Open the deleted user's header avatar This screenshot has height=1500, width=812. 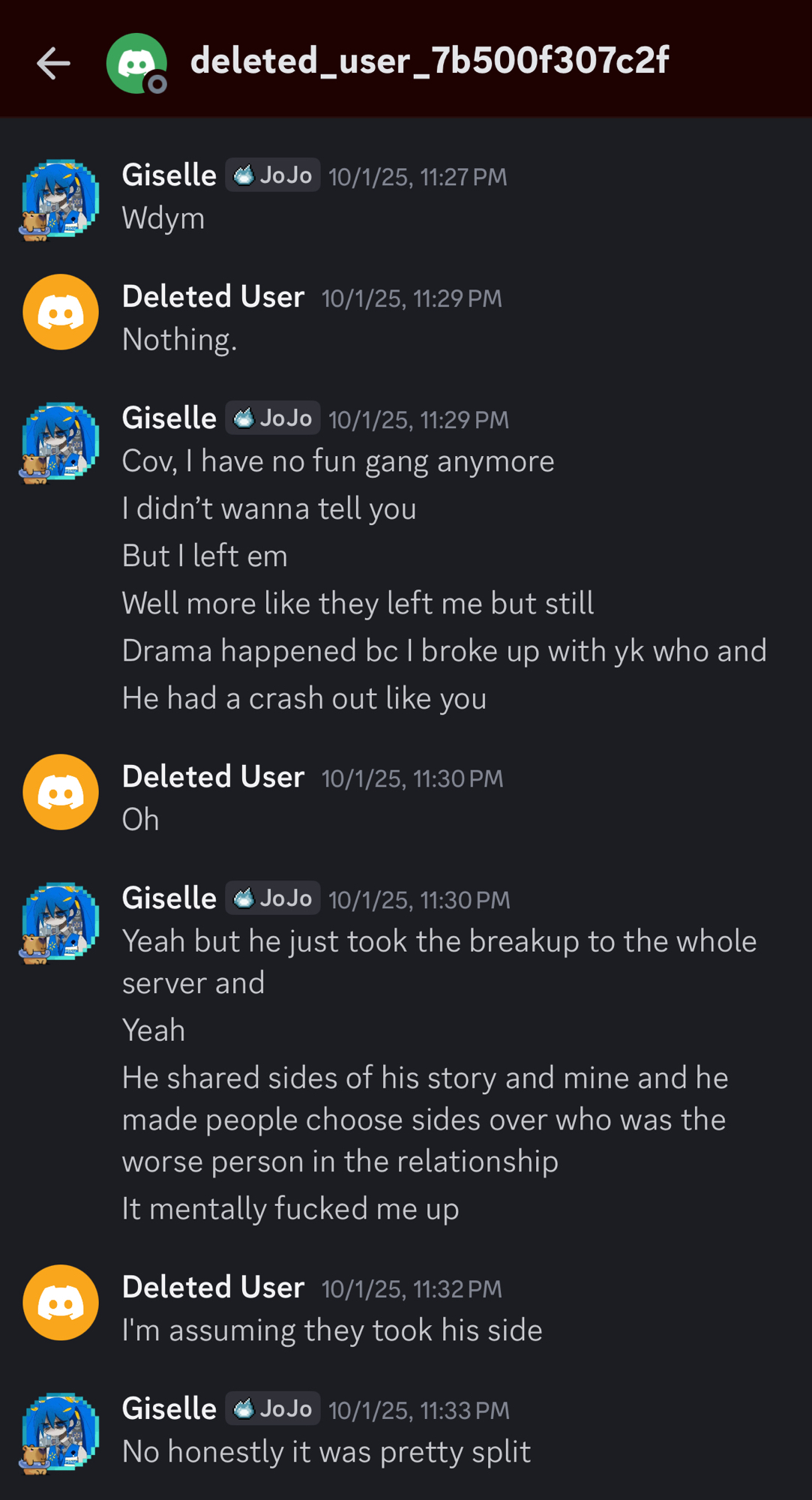point(136,63)
